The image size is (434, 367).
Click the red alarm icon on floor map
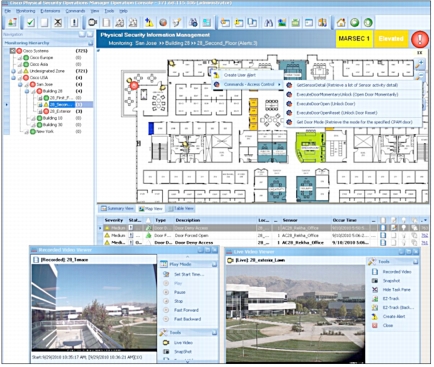134,86
